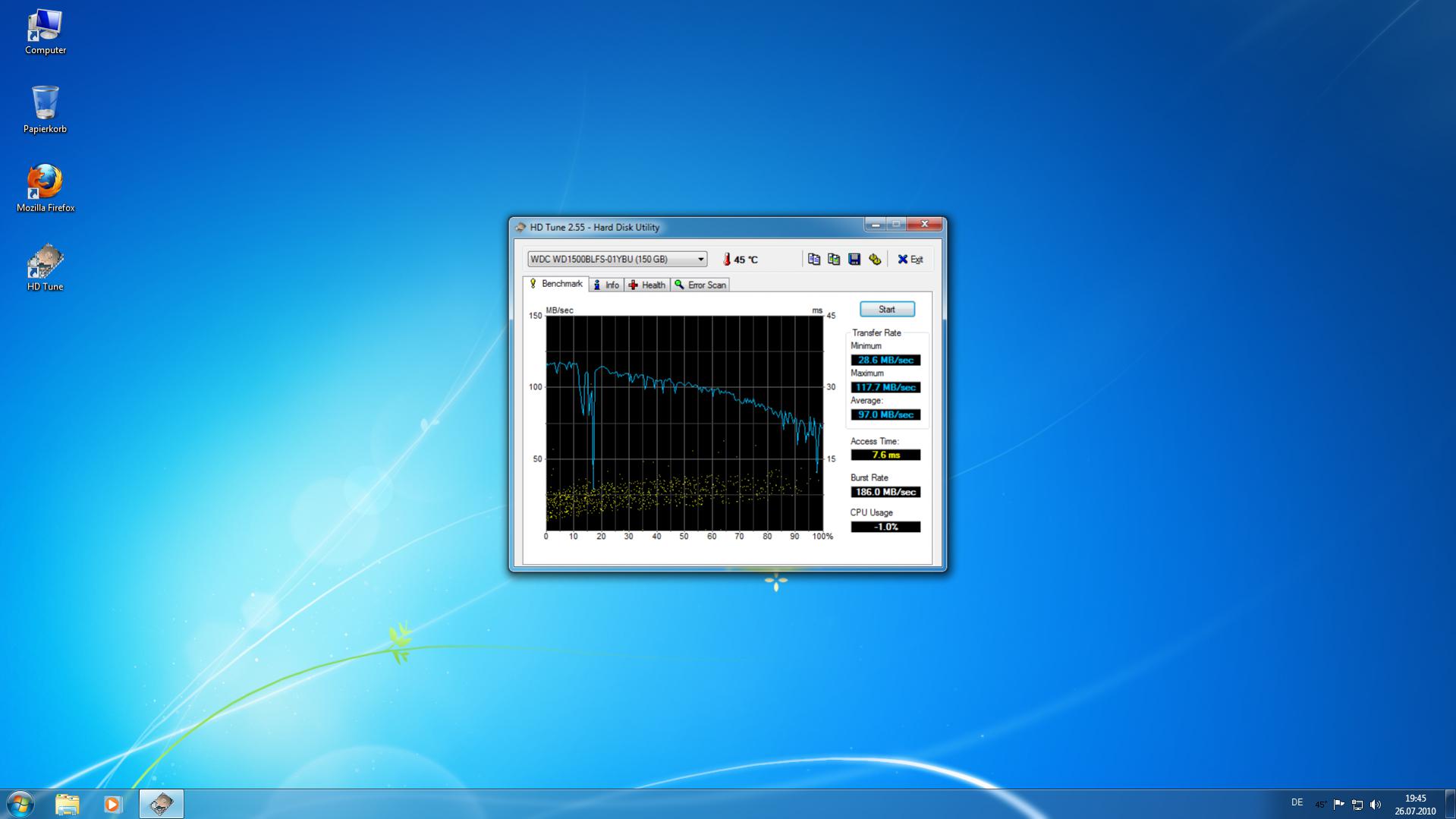Screen dimensions: 1456x819
Task: Switch to the Benchmark tab
Action: (x=556, y=284)
